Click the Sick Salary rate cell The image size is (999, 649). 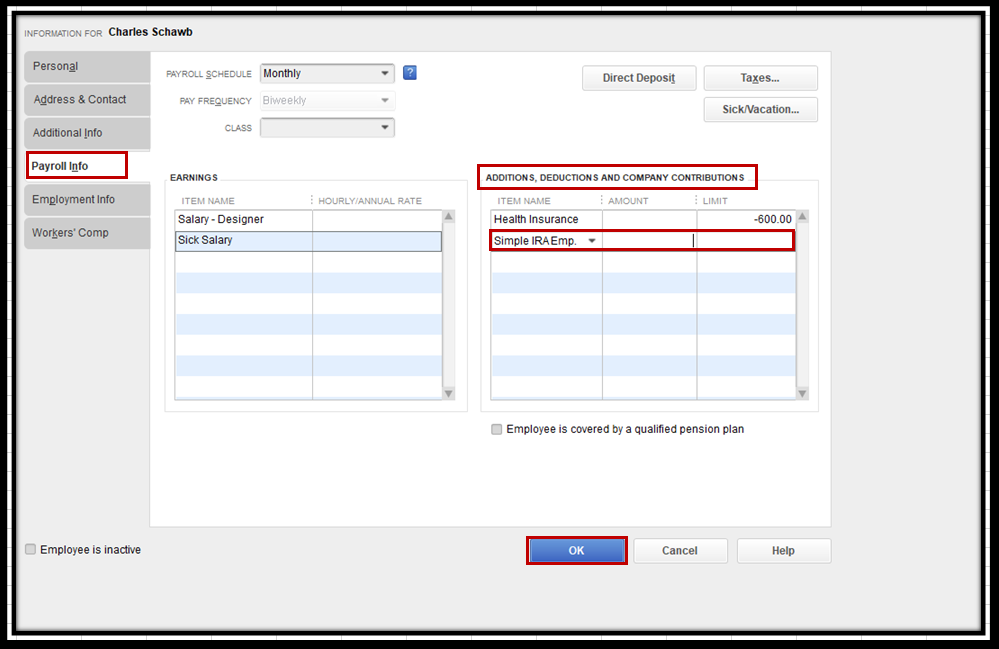click(377, 241)
